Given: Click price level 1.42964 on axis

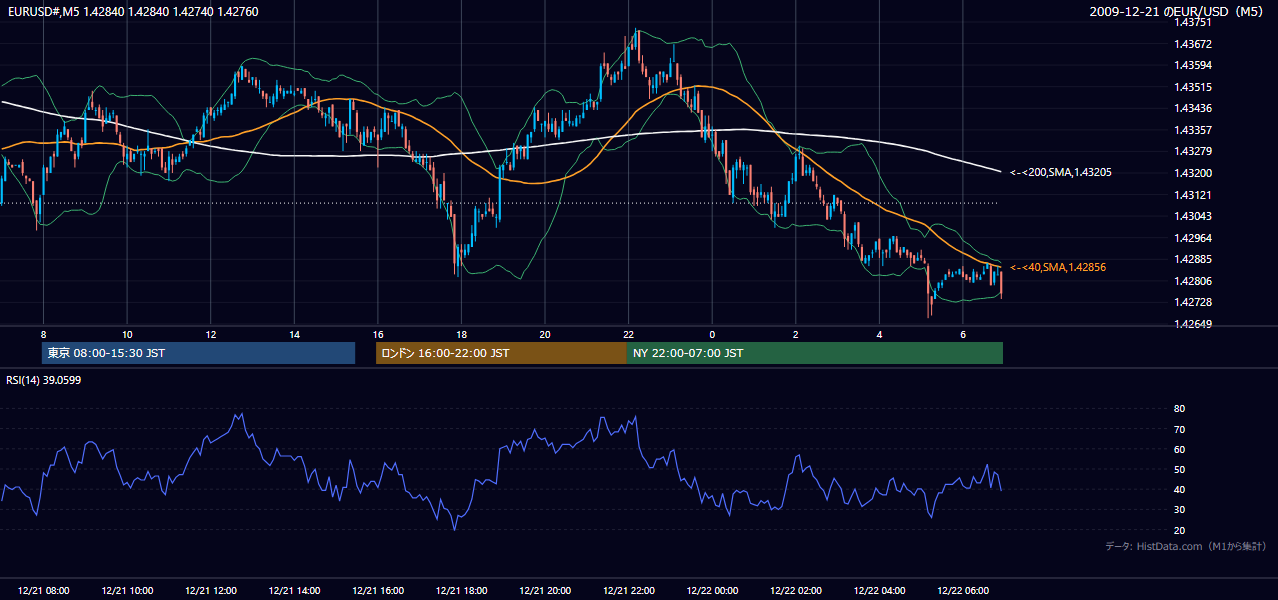Looking at the screenshot, I should pos(1193,238).
